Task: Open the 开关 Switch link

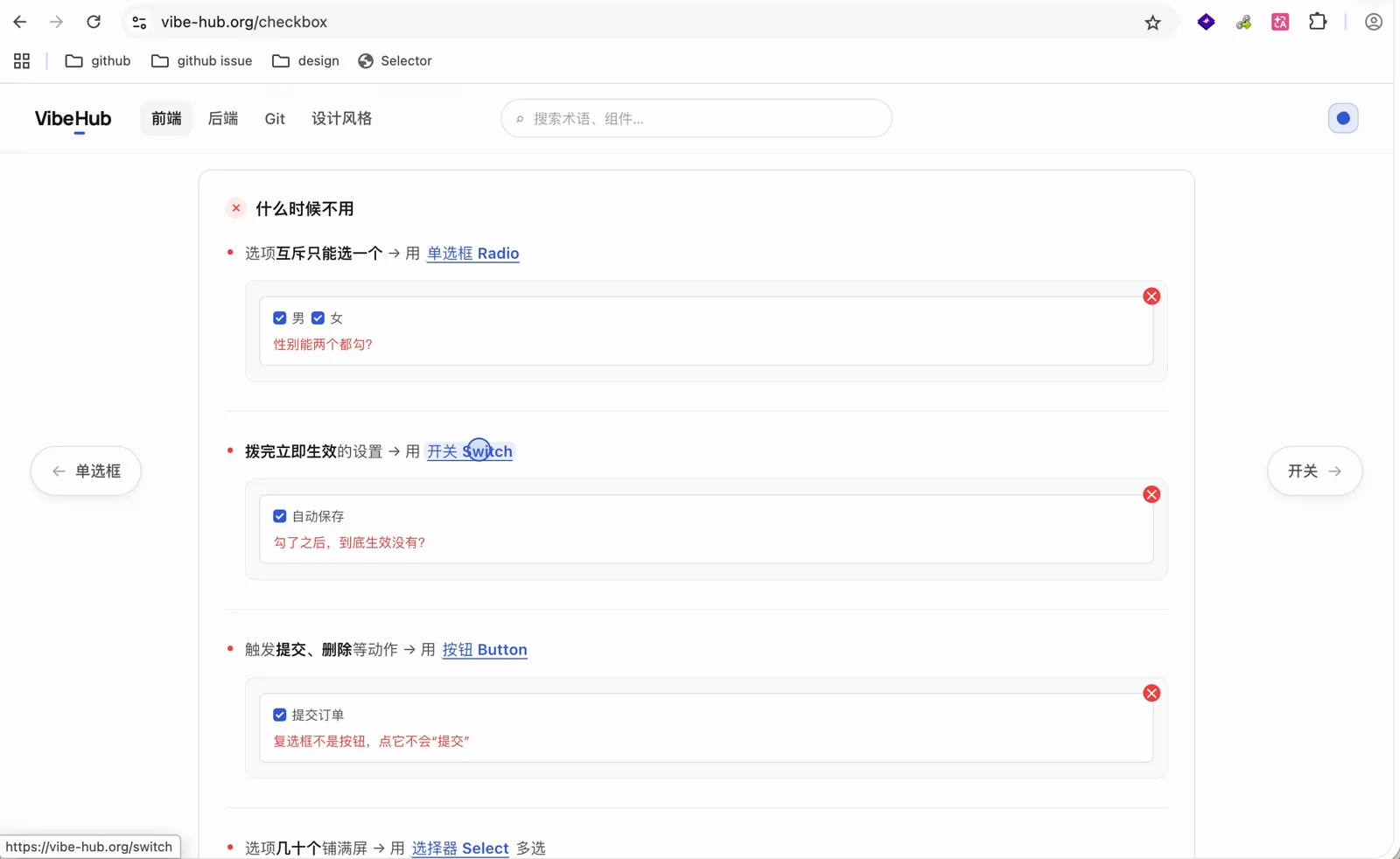Action: tap(470, 451)
